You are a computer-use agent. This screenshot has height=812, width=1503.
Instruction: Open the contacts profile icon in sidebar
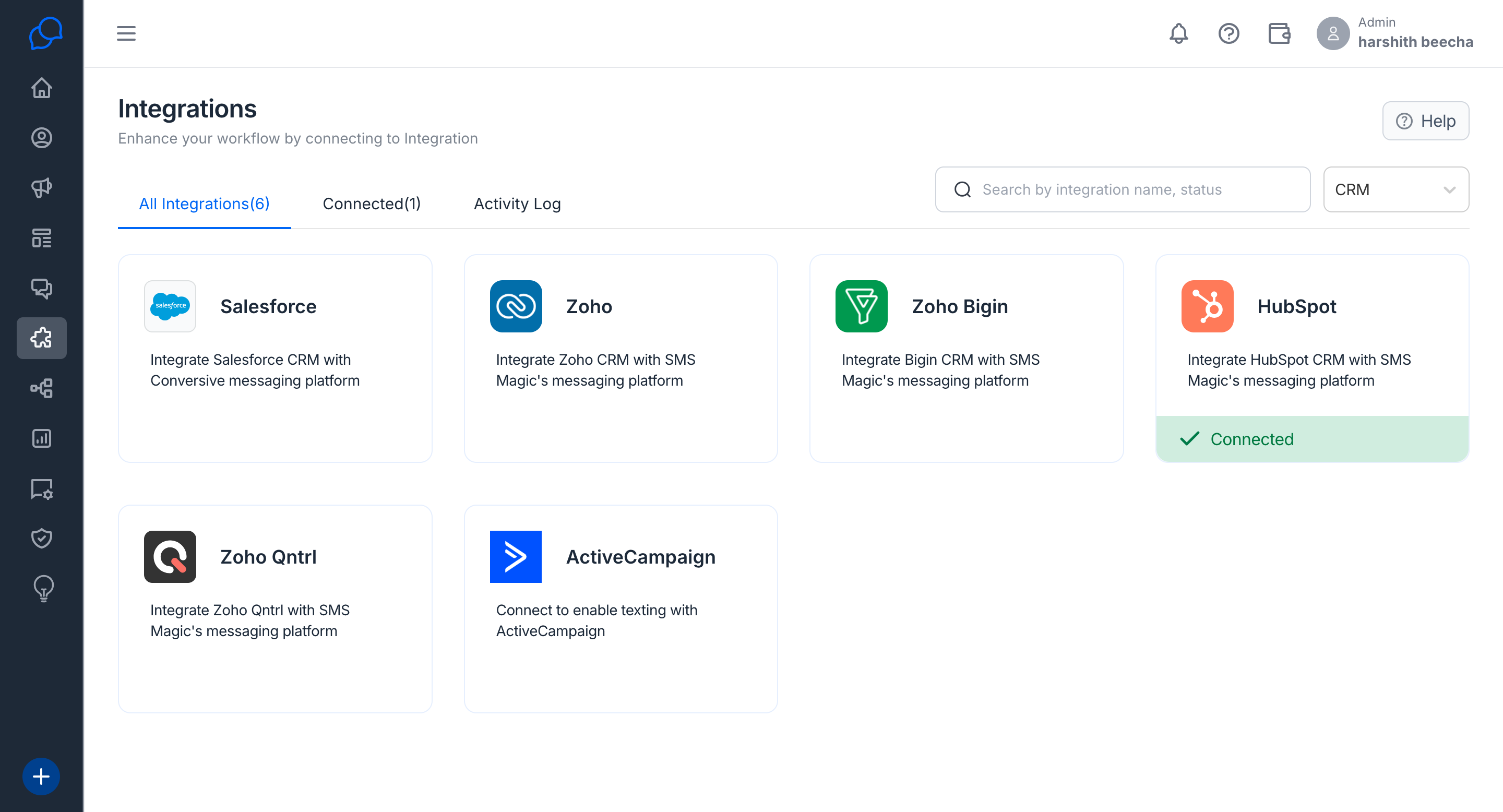click(41, 138)
